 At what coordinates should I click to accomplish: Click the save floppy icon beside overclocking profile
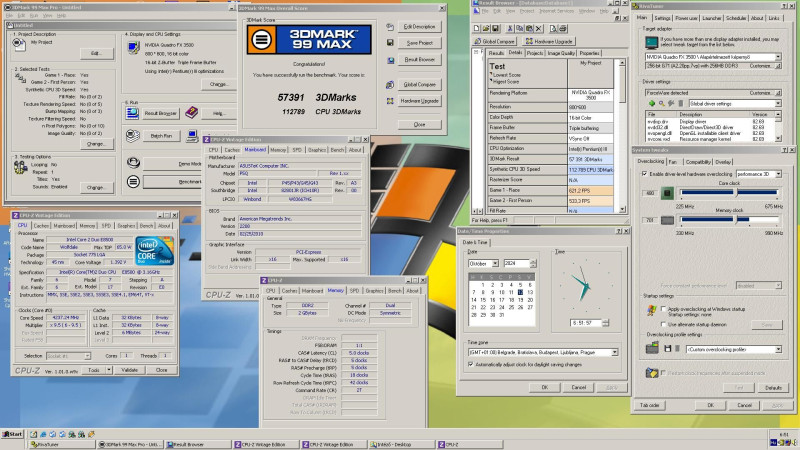(667, 348)
